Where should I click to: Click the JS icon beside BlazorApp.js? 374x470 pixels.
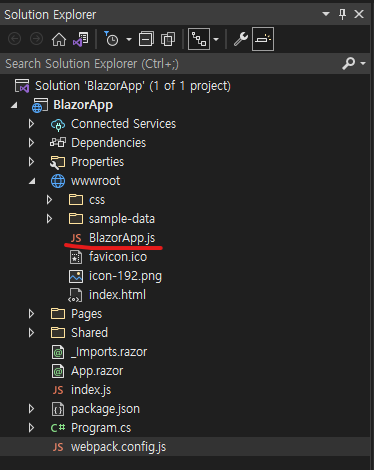pos(76,238)
